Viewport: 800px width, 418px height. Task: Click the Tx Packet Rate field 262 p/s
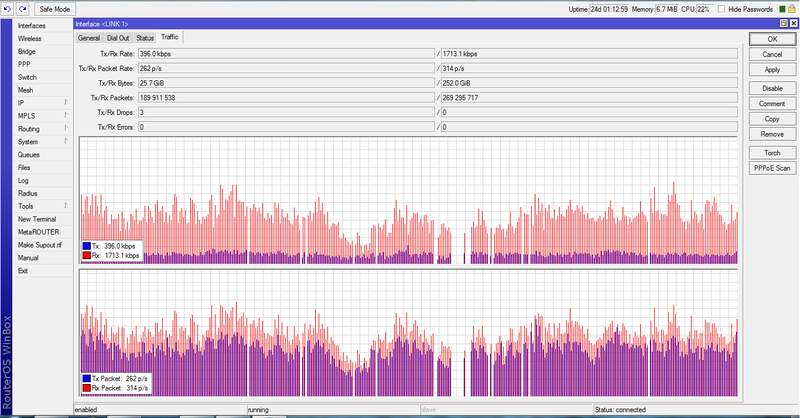tap(286, 68)
